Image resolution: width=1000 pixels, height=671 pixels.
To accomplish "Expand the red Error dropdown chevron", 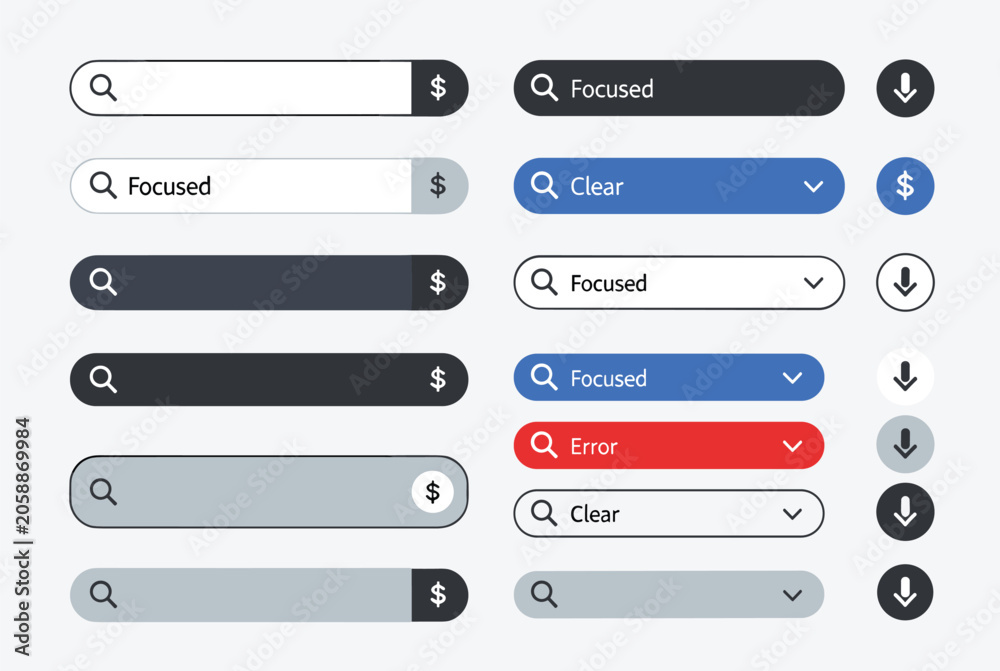I will tap(792, 445).
